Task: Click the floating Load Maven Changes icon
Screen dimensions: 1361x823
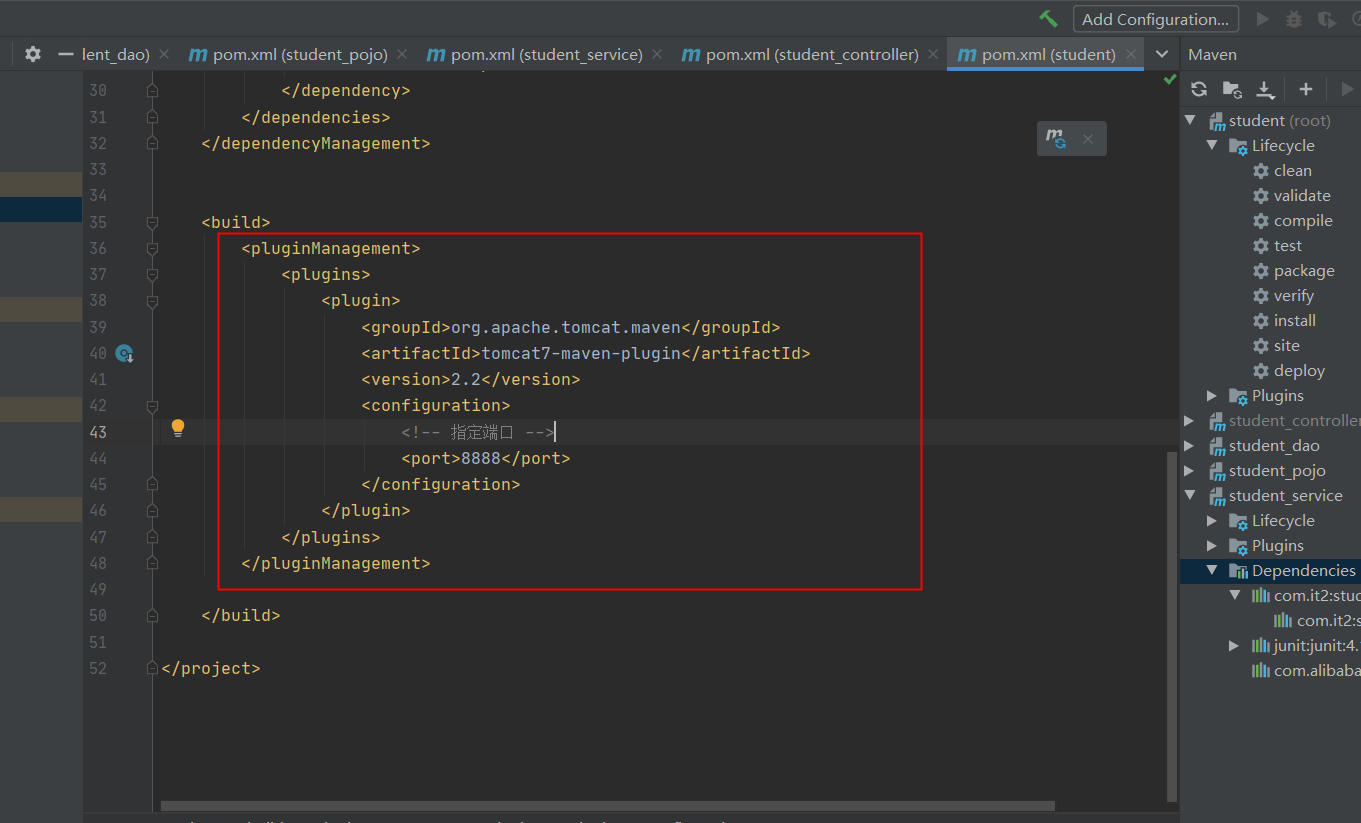Action: (1056, 139)
